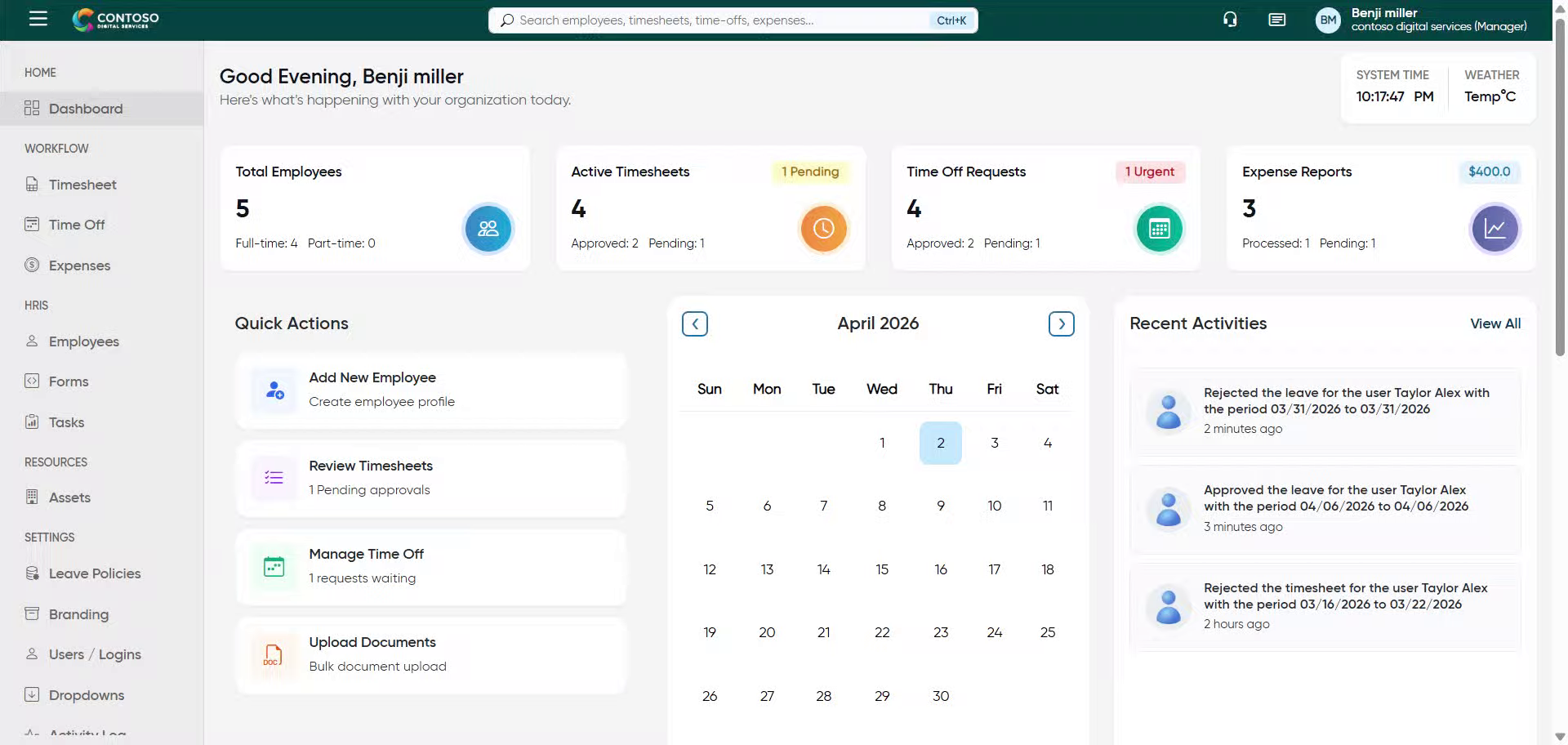Screen dimensions: 1568x745
Task: Open the messages icon in header
Action: 1276,20
